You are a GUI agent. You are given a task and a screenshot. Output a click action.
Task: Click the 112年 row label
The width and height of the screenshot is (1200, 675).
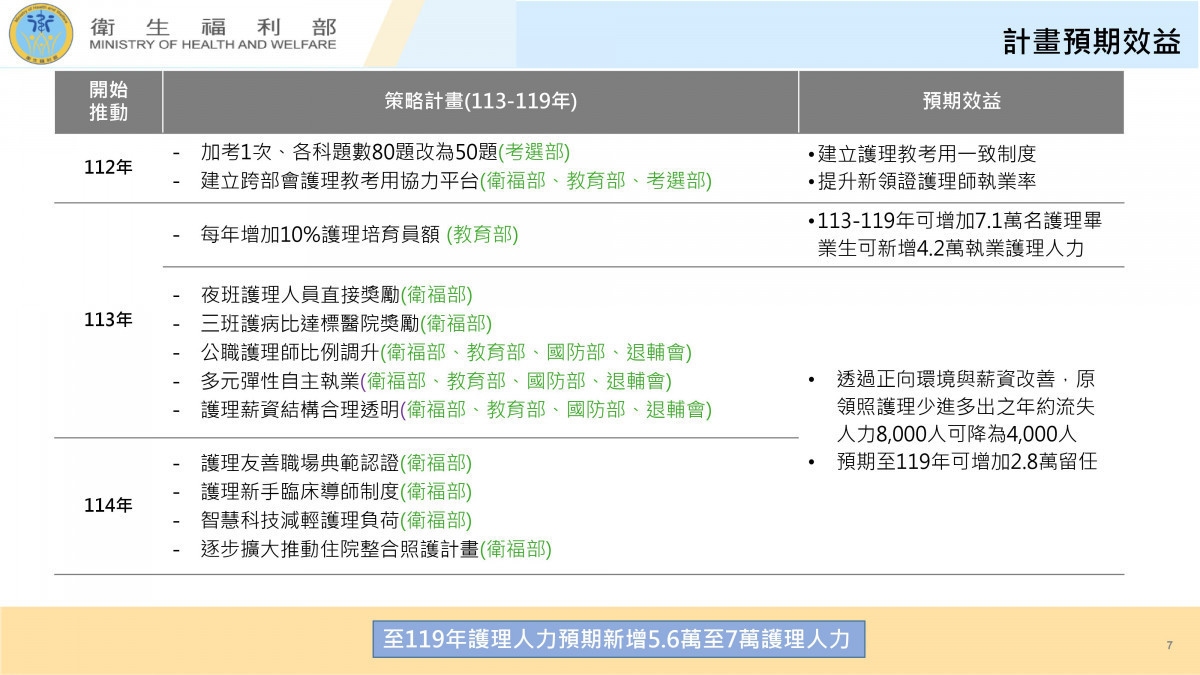tap(108, 167)
